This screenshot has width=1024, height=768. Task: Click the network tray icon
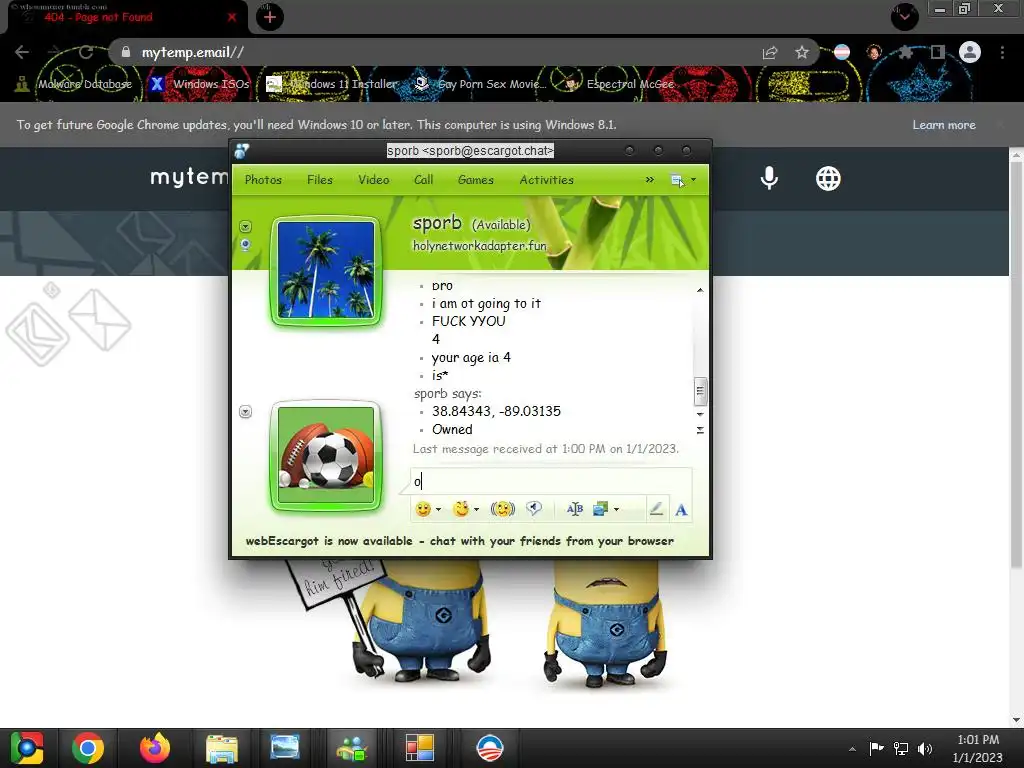click(x=901, y=748)
